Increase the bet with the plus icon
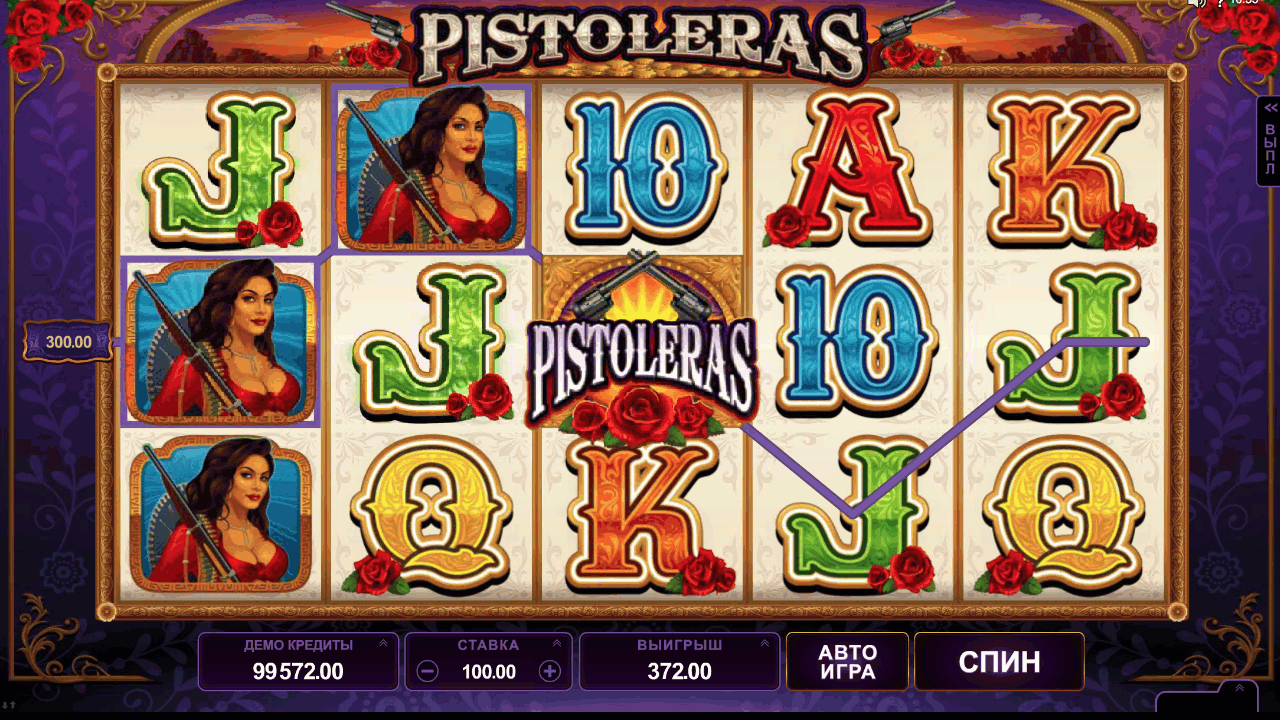Viewport: 1280px width, 720px height. click(549, 671)
